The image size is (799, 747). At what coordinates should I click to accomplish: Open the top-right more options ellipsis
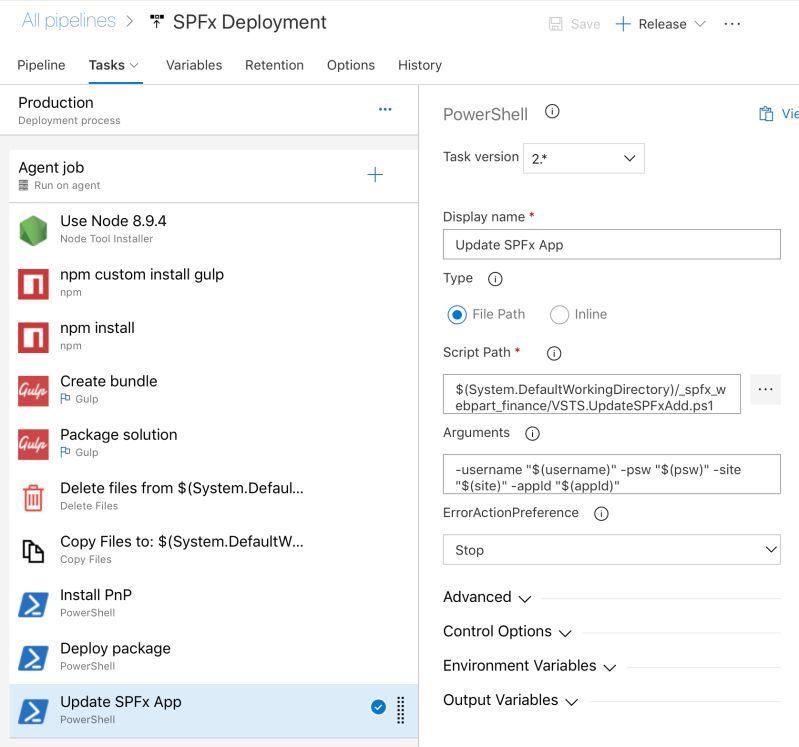click(x=732, y=24)
